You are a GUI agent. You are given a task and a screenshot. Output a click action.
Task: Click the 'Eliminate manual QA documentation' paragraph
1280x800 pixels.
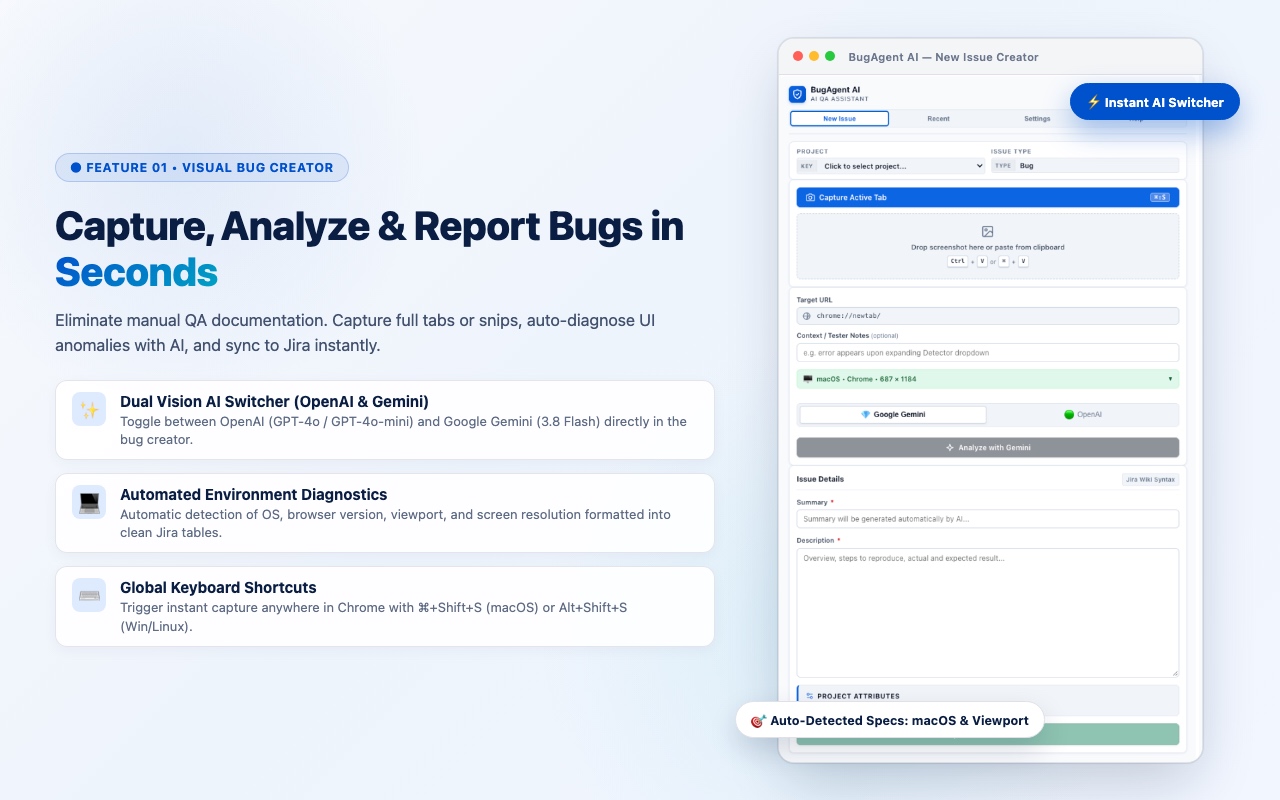click(355, 333)
